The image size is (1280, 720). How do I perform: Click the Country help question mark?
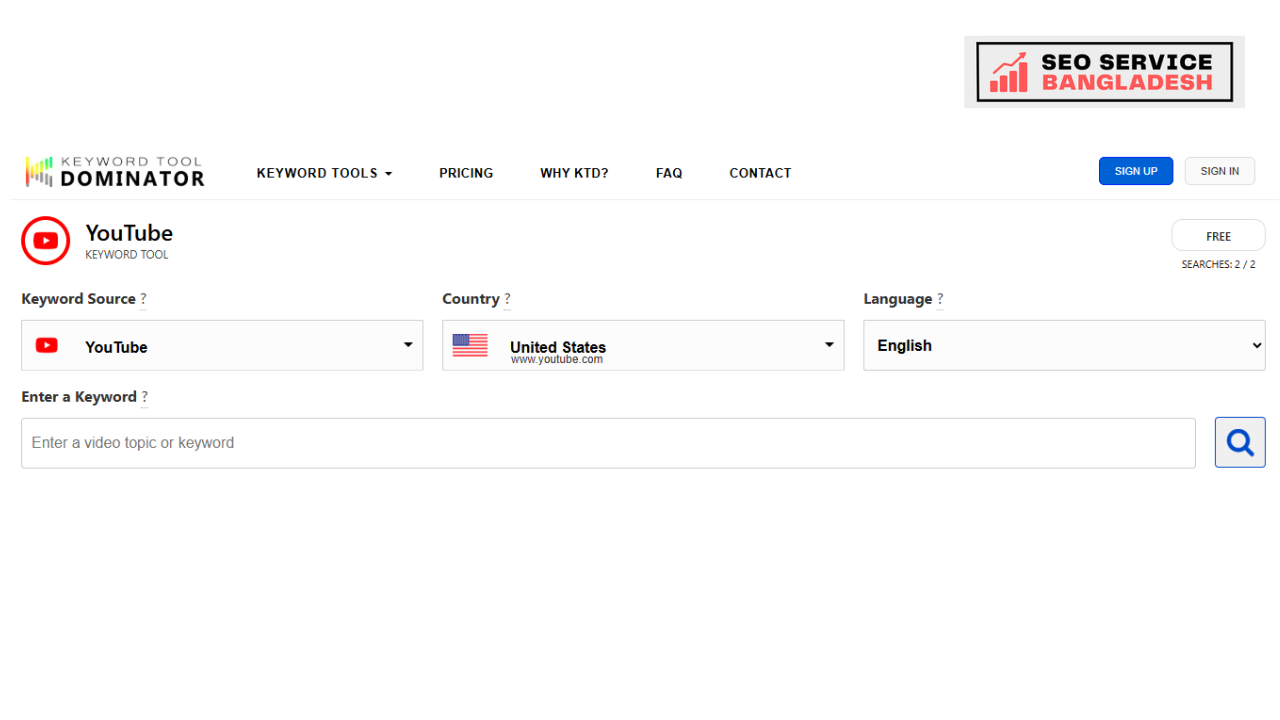pyautogui.click(x=507, y=299)
